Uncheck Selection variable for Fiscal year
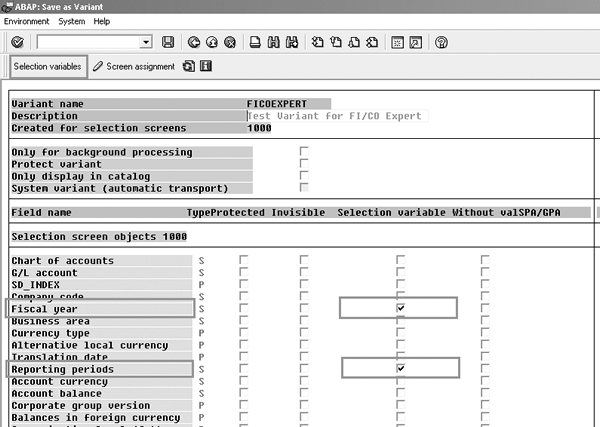 click(x=400, y=308)
